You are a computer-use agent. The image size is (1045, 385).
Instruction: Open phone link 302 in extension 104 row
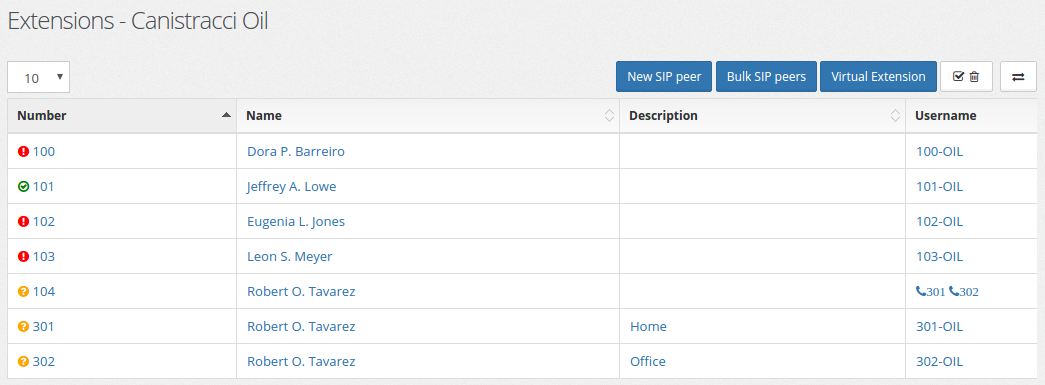[964, 292]
